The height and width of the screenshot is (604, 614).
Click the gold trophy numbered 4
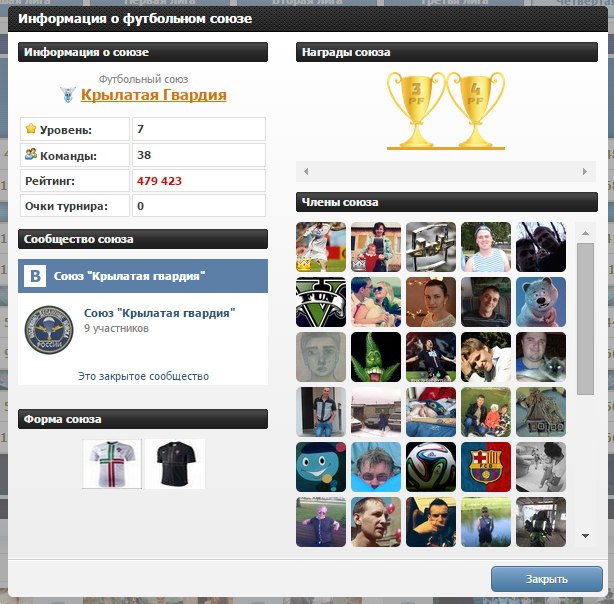(x=476, y=110)
